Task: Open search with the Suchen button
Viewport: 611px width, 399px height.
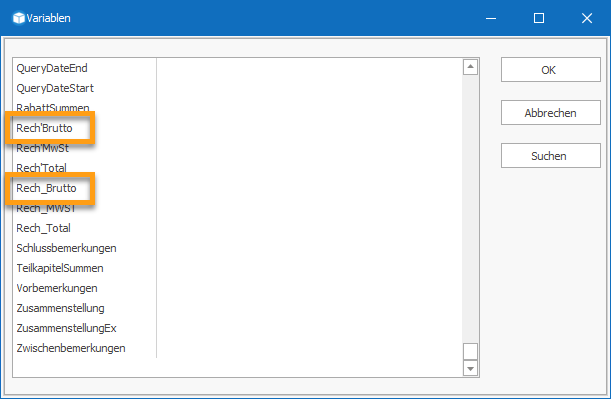Action: tap(551, 155)
